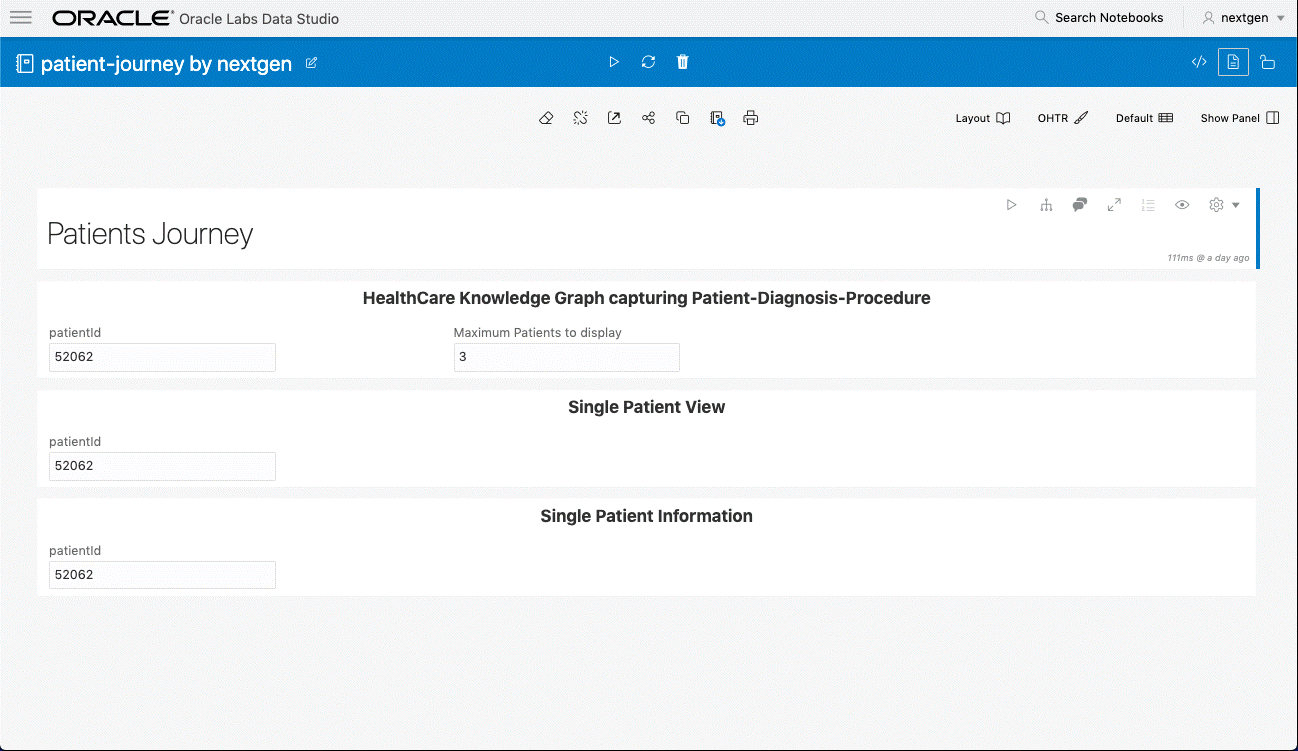This screenshot has width=1298, height=751.
Task: Click the Single Patient View title
Action: point(646,407)
